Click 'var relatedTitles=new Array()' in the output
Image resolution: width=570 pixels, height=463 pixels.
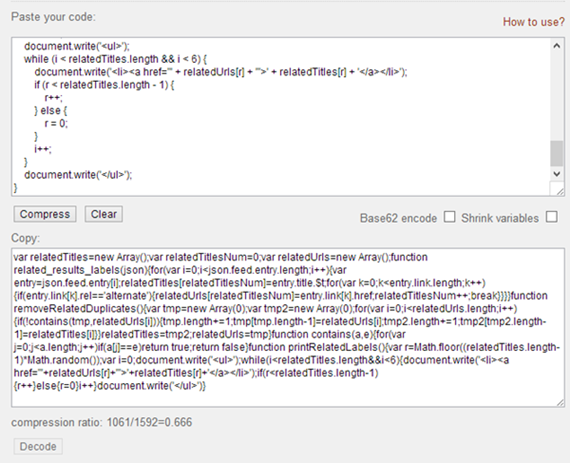80,257
